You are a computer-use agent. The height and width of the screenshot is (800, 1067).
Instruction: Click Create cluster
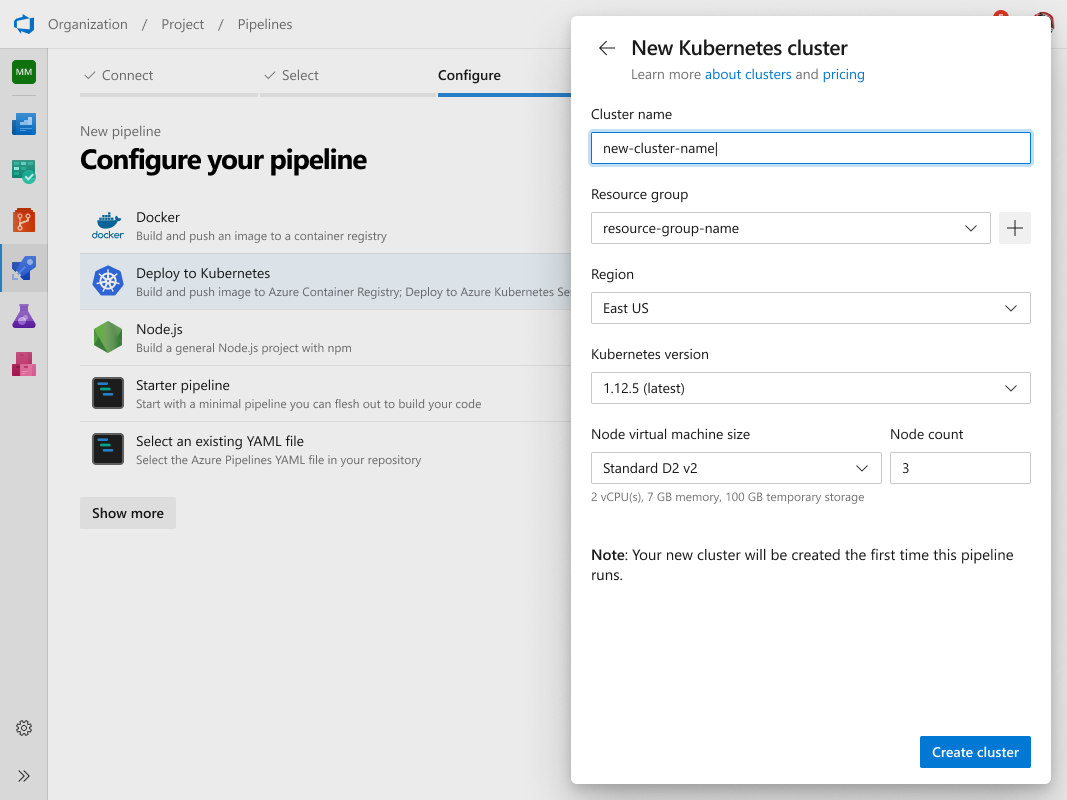tap(974, 751)
